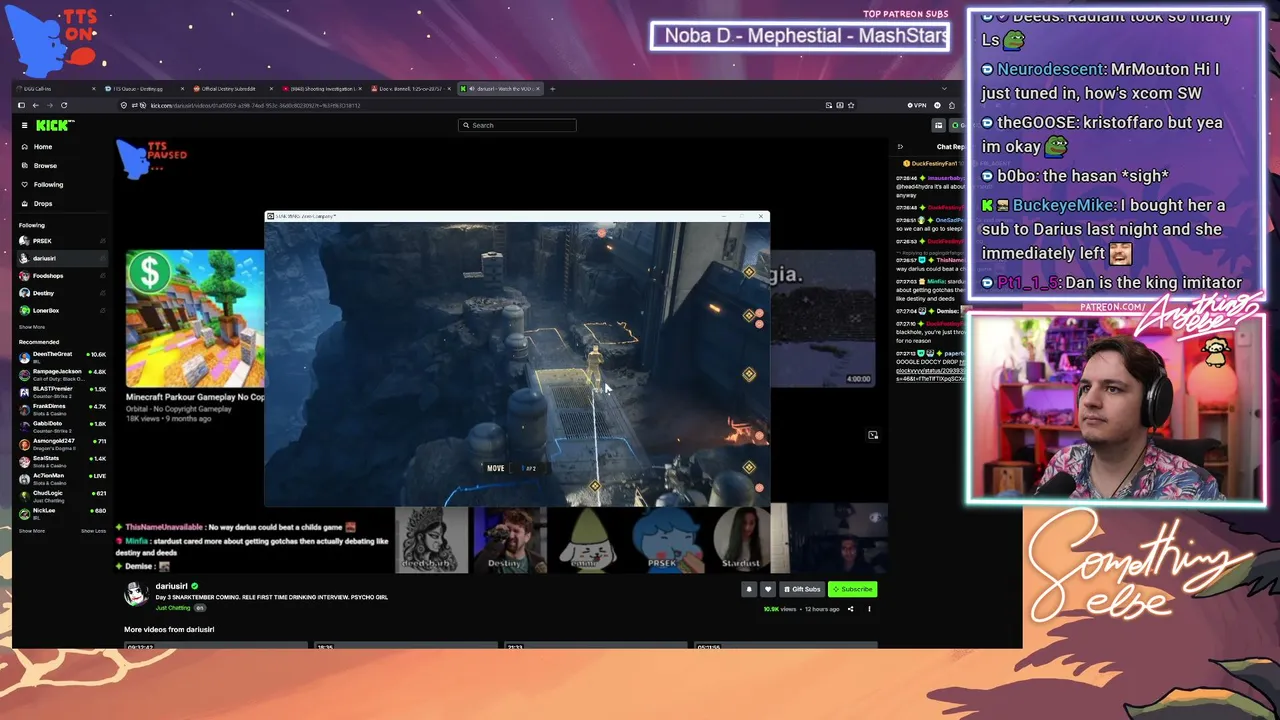Open recommended channel FrankDimes
The width and height of the screenshot is (1280, 720).
tap(62, 408)
